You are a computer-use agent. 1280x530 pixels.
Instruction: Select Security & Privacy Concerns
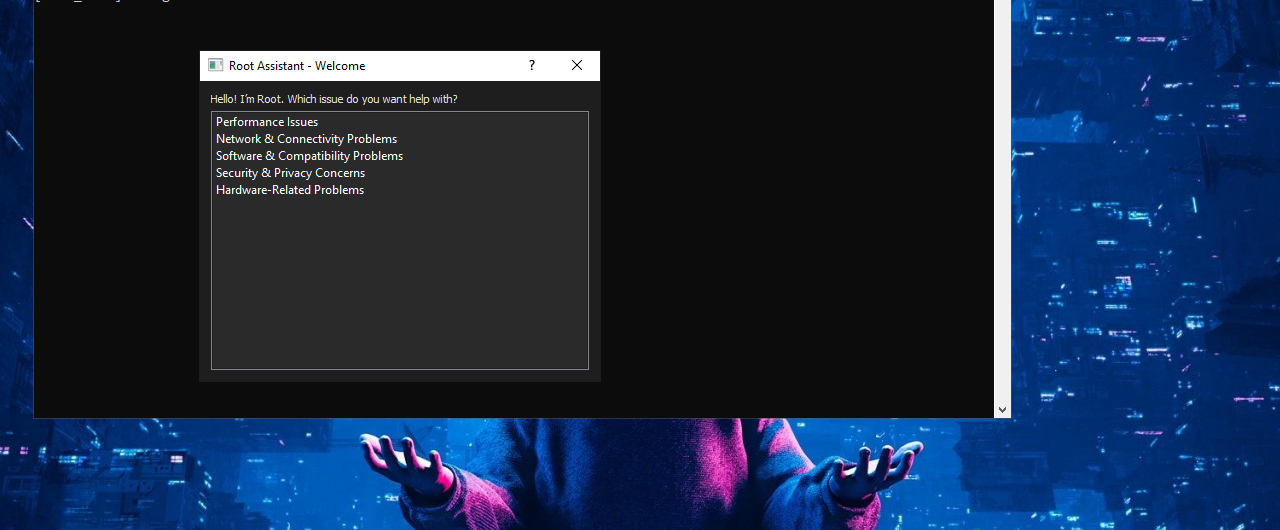pyautogui.click(x=400, y=173)
